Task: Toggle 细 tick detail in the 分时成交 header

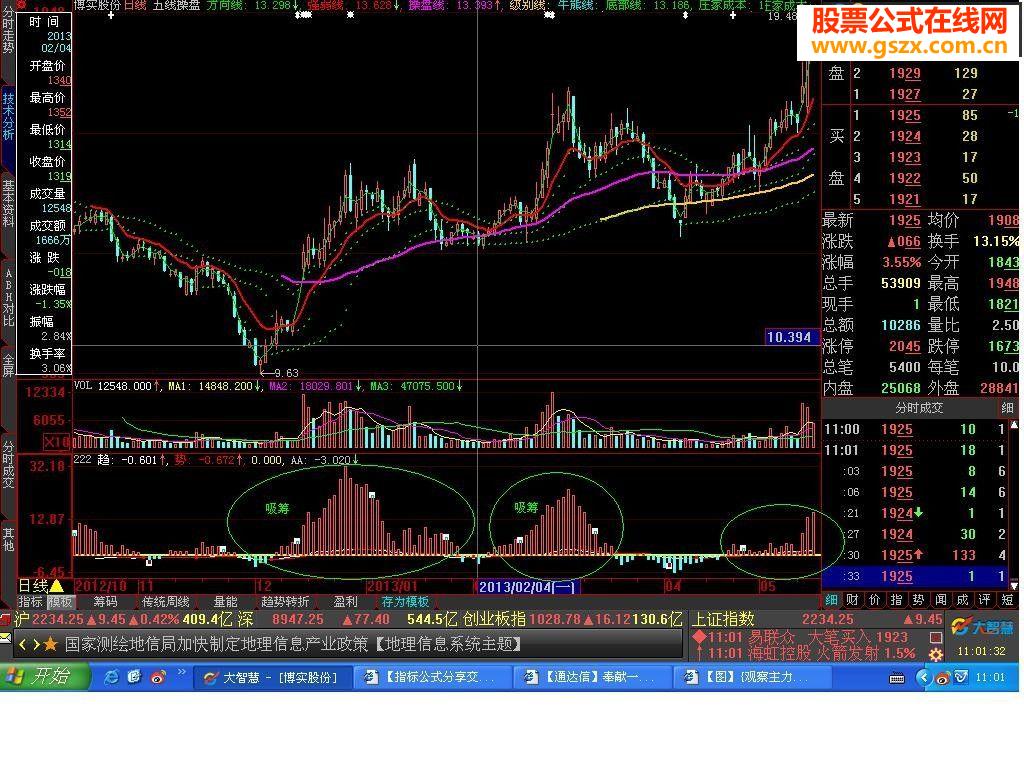Action: 1007,408
